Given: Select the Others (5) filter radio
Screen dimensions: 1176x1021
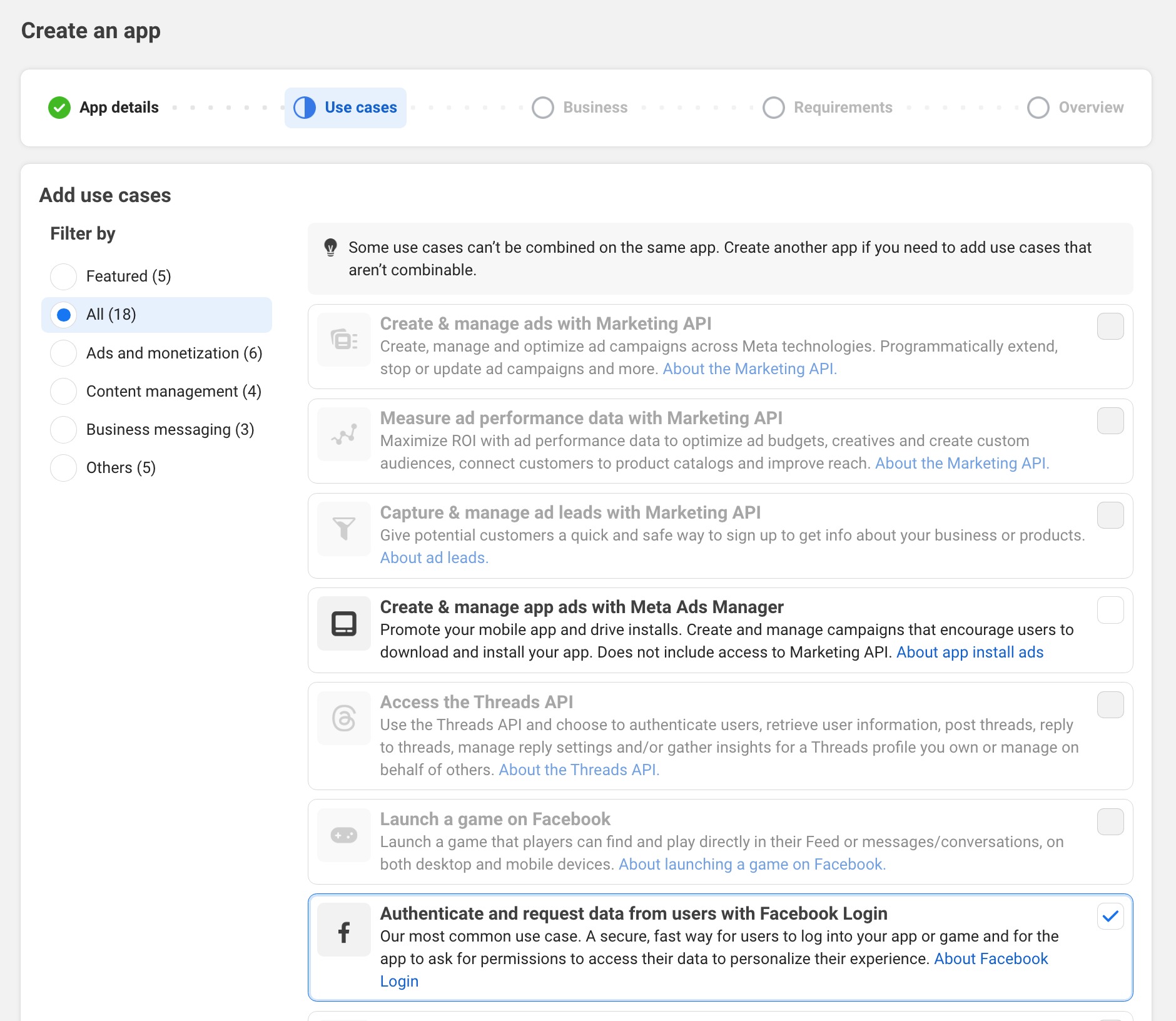Looking at the screenshot, I should coord(64,467).
